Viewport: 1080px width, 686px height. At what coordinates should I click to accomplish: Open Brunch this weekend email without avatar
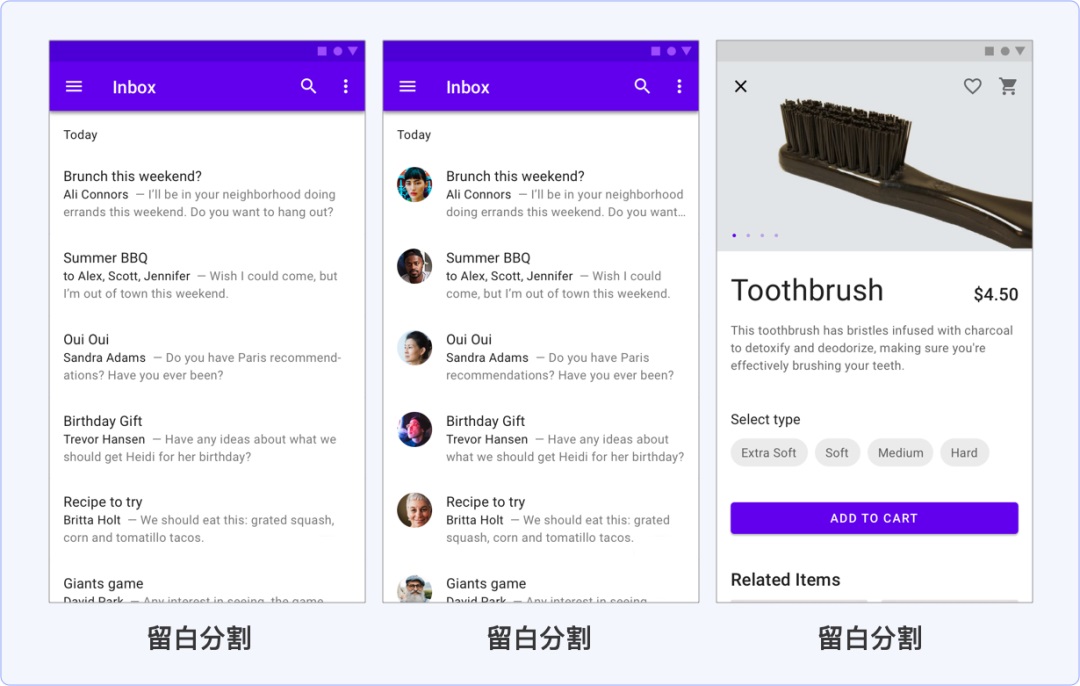[x=200, y=194]
